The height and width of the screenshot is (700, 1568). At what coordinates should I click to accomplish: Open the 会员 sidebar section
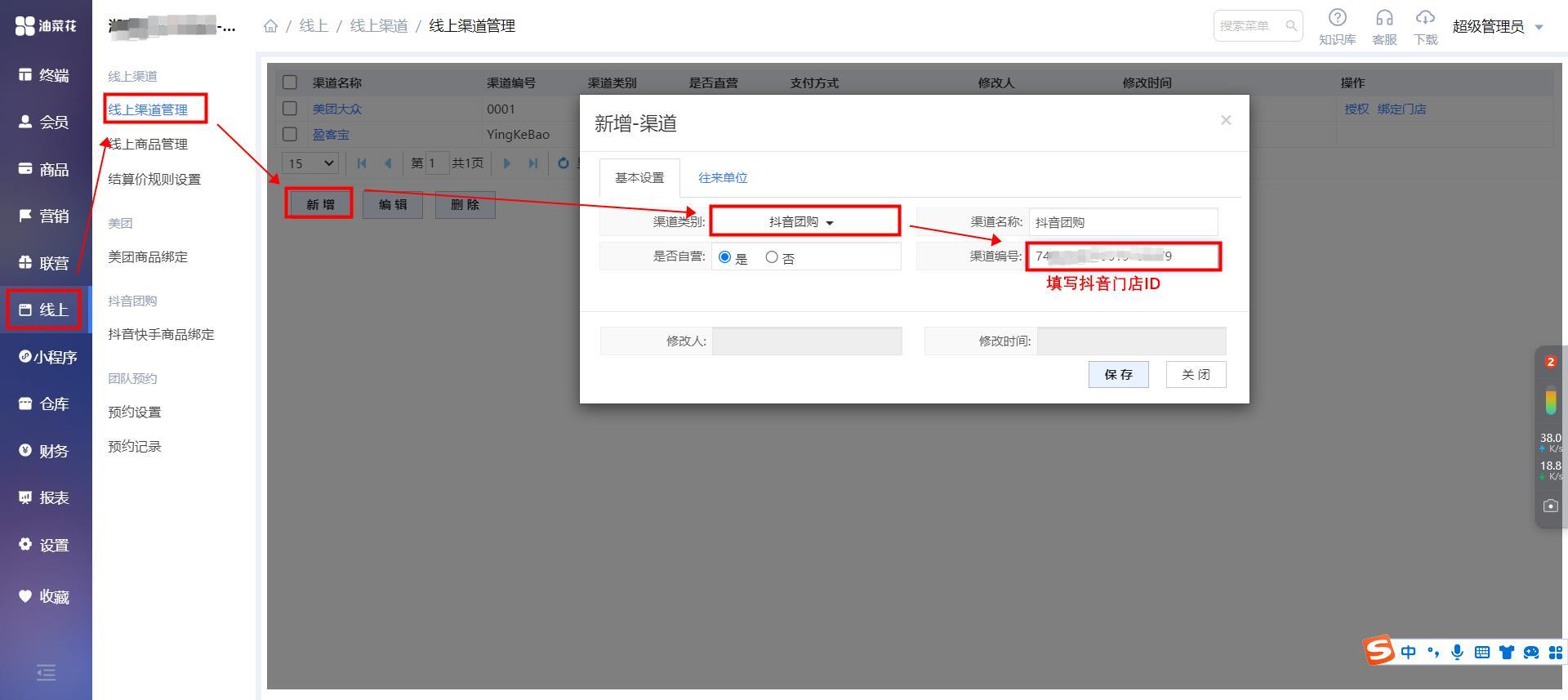coord(46,123)
